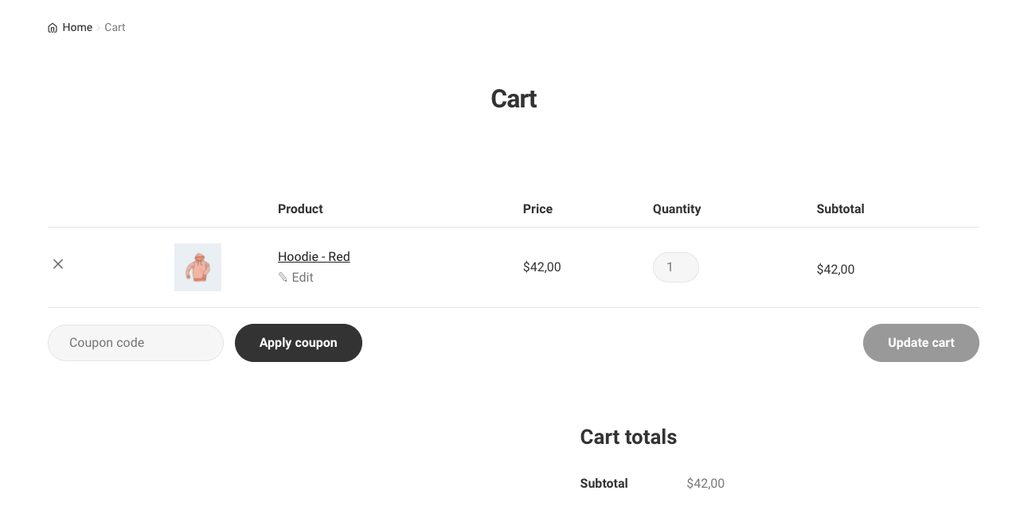Click the Home icon in the breadcrumb
Viewport: 1020px width, 506px height.
tap(52, 28)
